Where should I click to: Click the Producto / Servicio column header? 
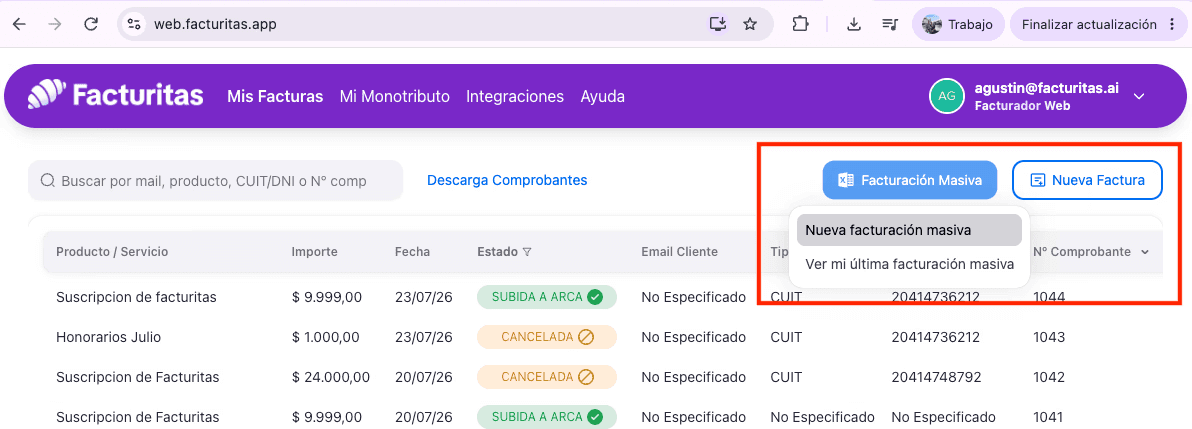[x=112, y=252]
